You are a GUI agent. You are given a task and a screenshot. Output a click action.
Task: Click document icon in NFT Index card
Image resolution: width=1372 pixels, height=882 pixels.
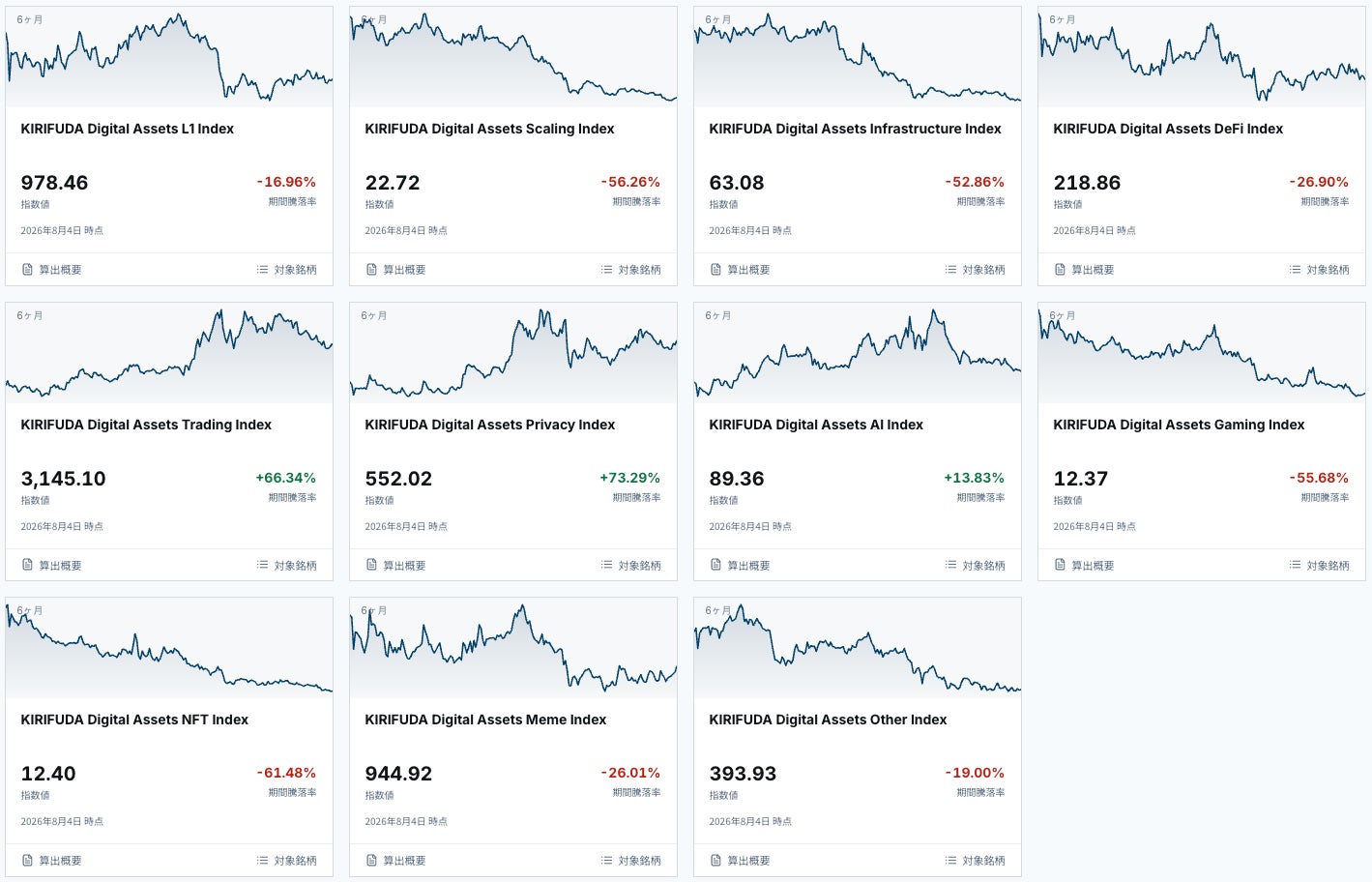(27, 860)
